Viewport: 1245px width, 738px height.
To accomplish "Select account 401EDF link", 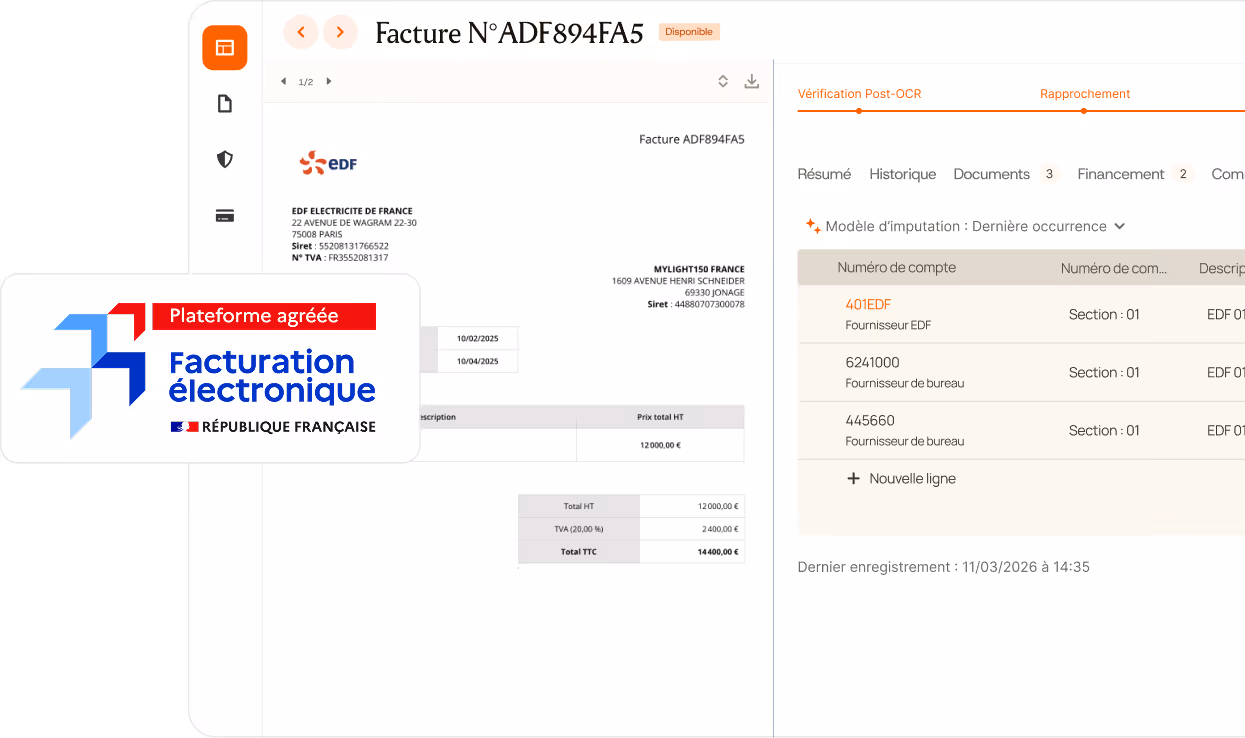I will (868, 304).
